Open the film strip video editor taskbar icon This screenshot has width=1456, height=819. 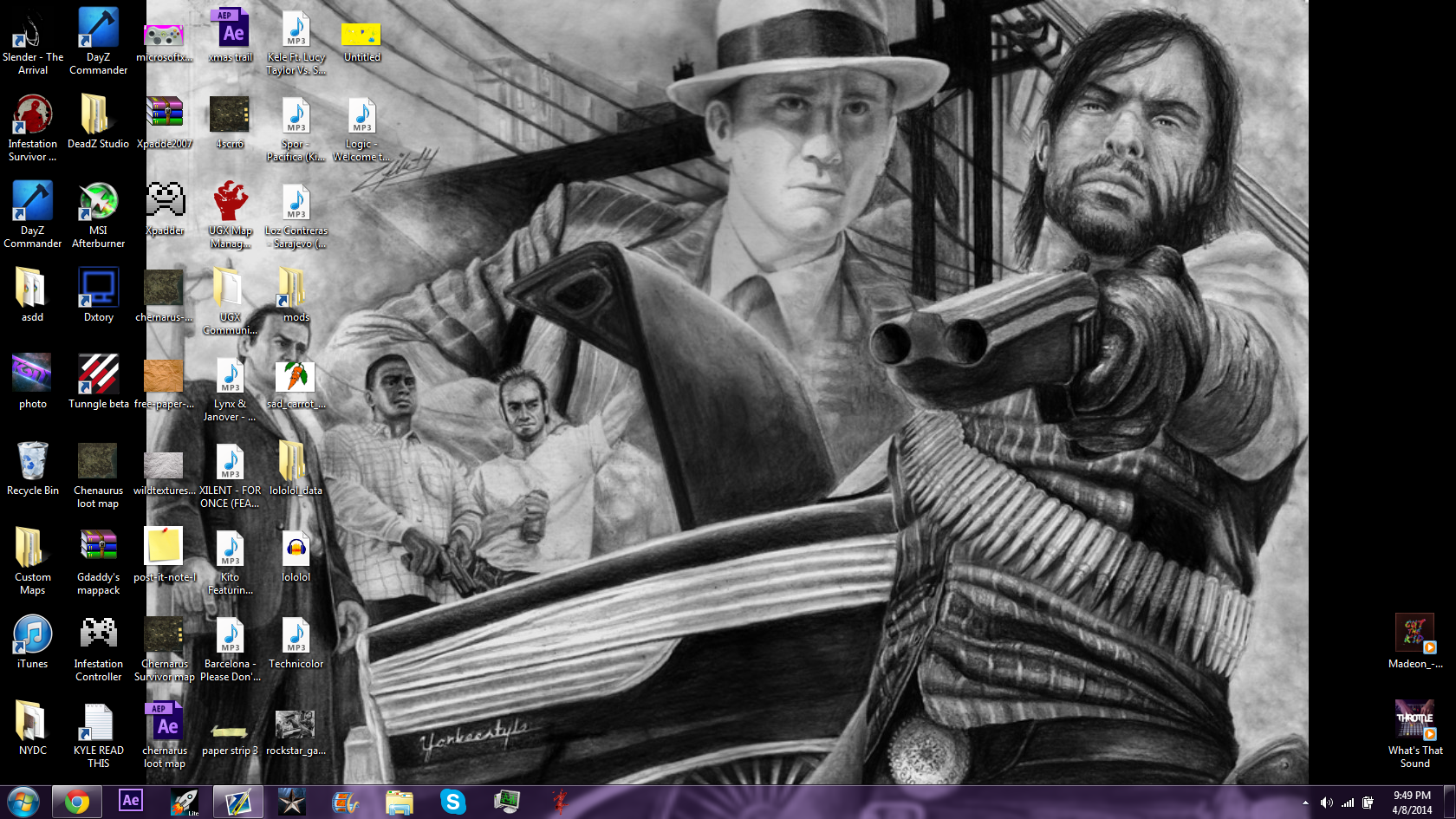click(346, 803)
